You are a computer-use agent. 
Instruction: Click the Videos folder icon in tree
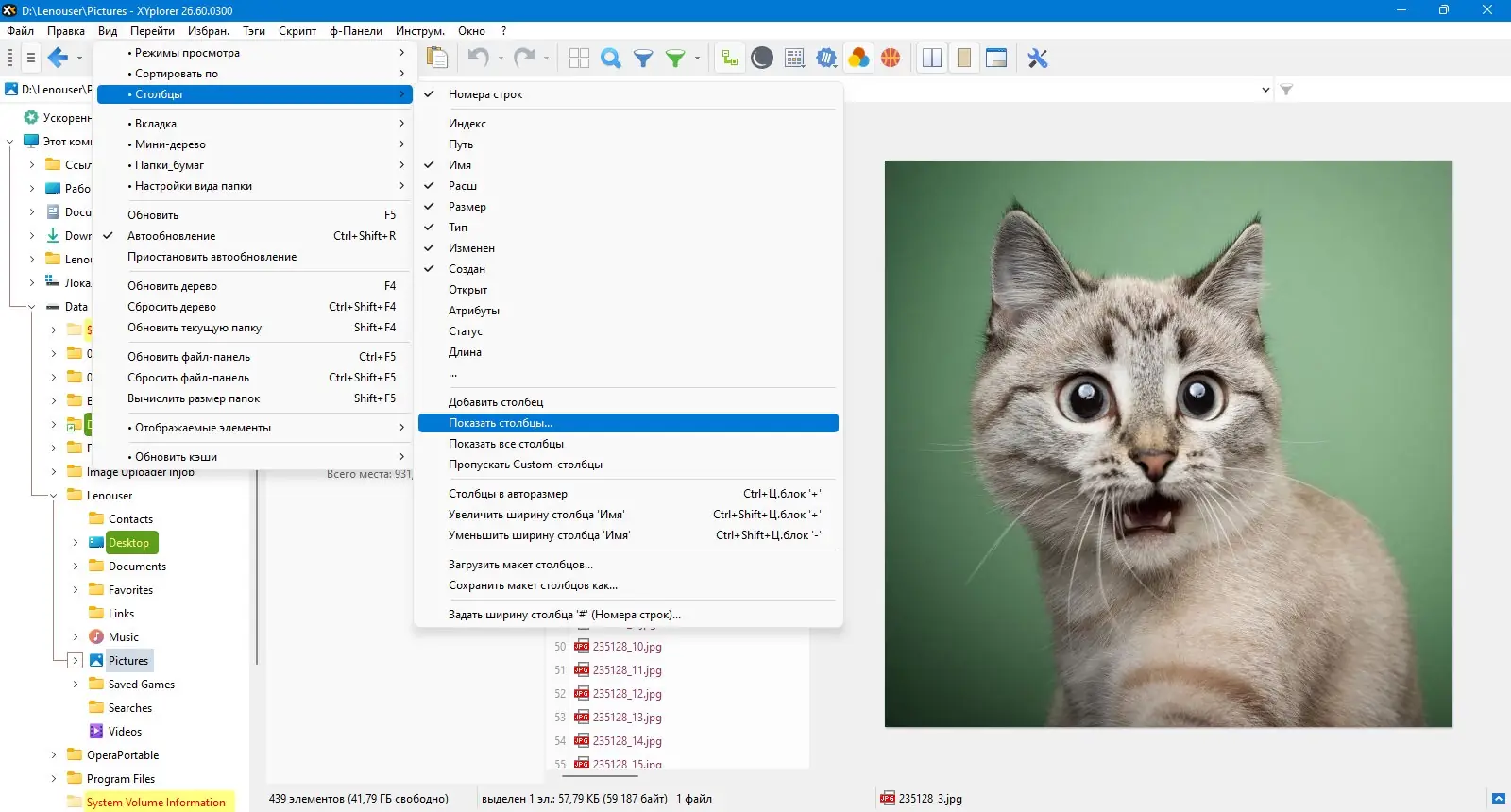pyautogui.click(x=96, y=731)
